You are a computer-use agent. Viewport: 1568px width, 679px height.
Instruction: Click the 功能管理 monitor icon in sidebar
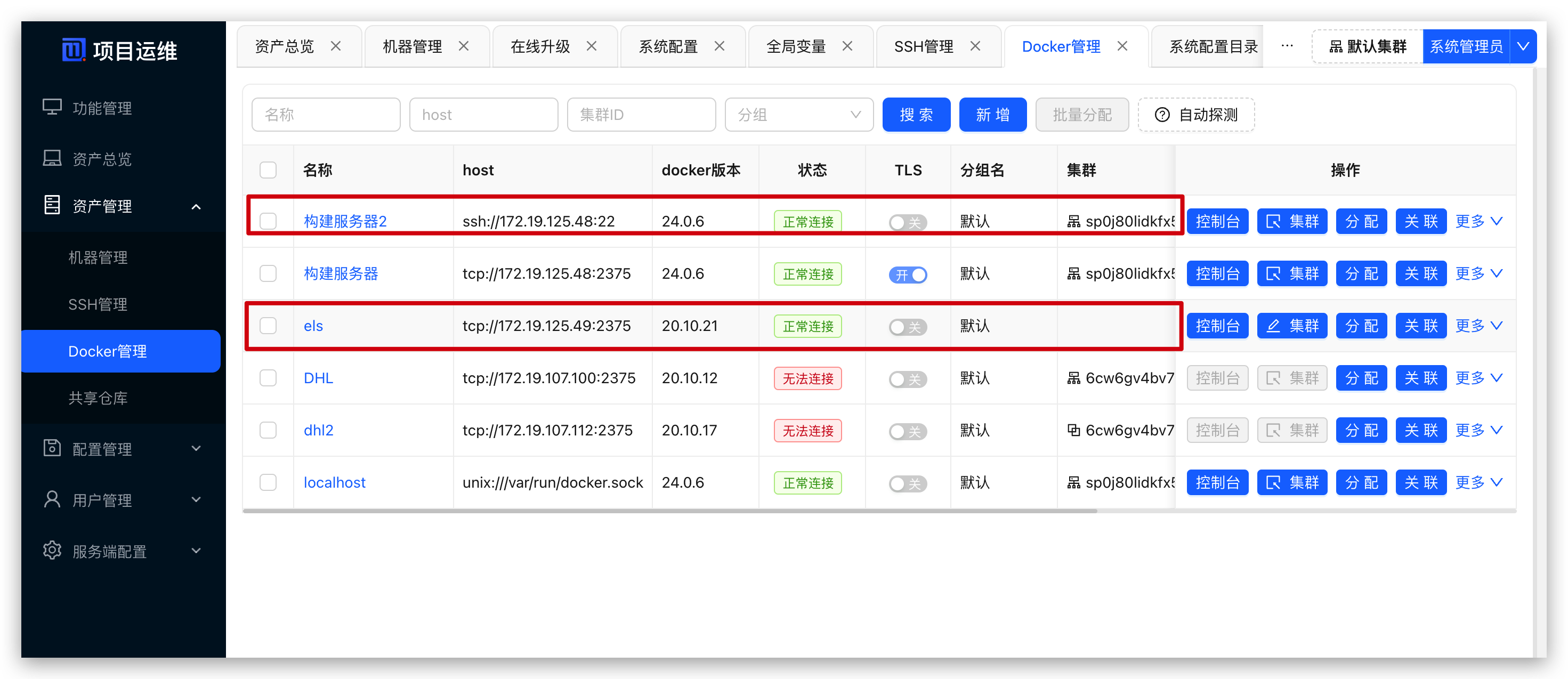tap(52, 108)
